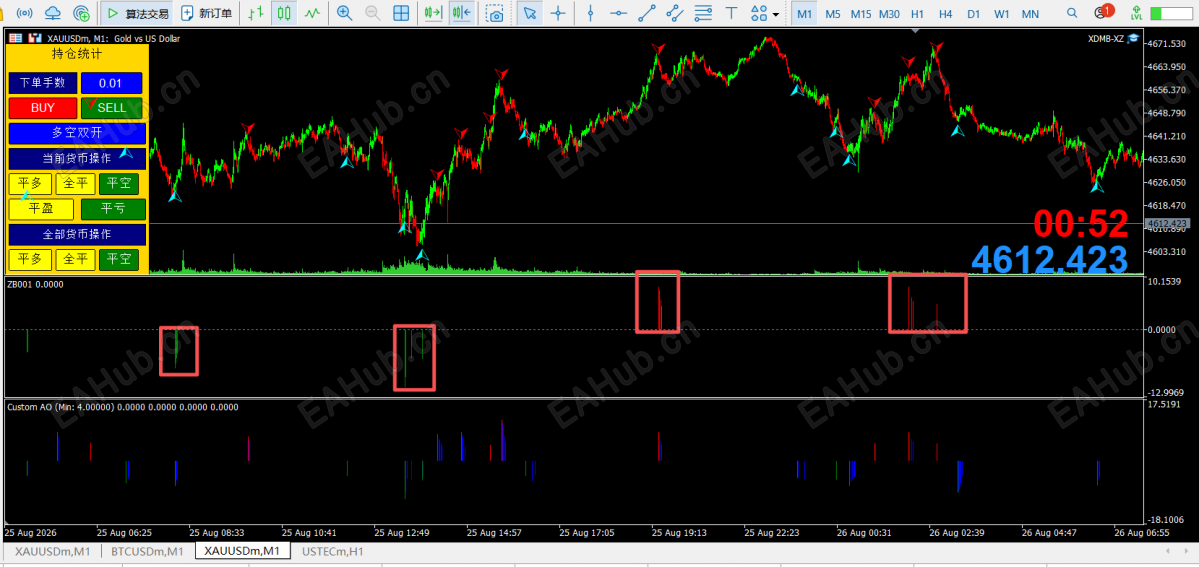The height and width of the screenshot is (567, 1199).
Task: Click the 4612.423 current price label on axis
Action: pos(1167,223)
